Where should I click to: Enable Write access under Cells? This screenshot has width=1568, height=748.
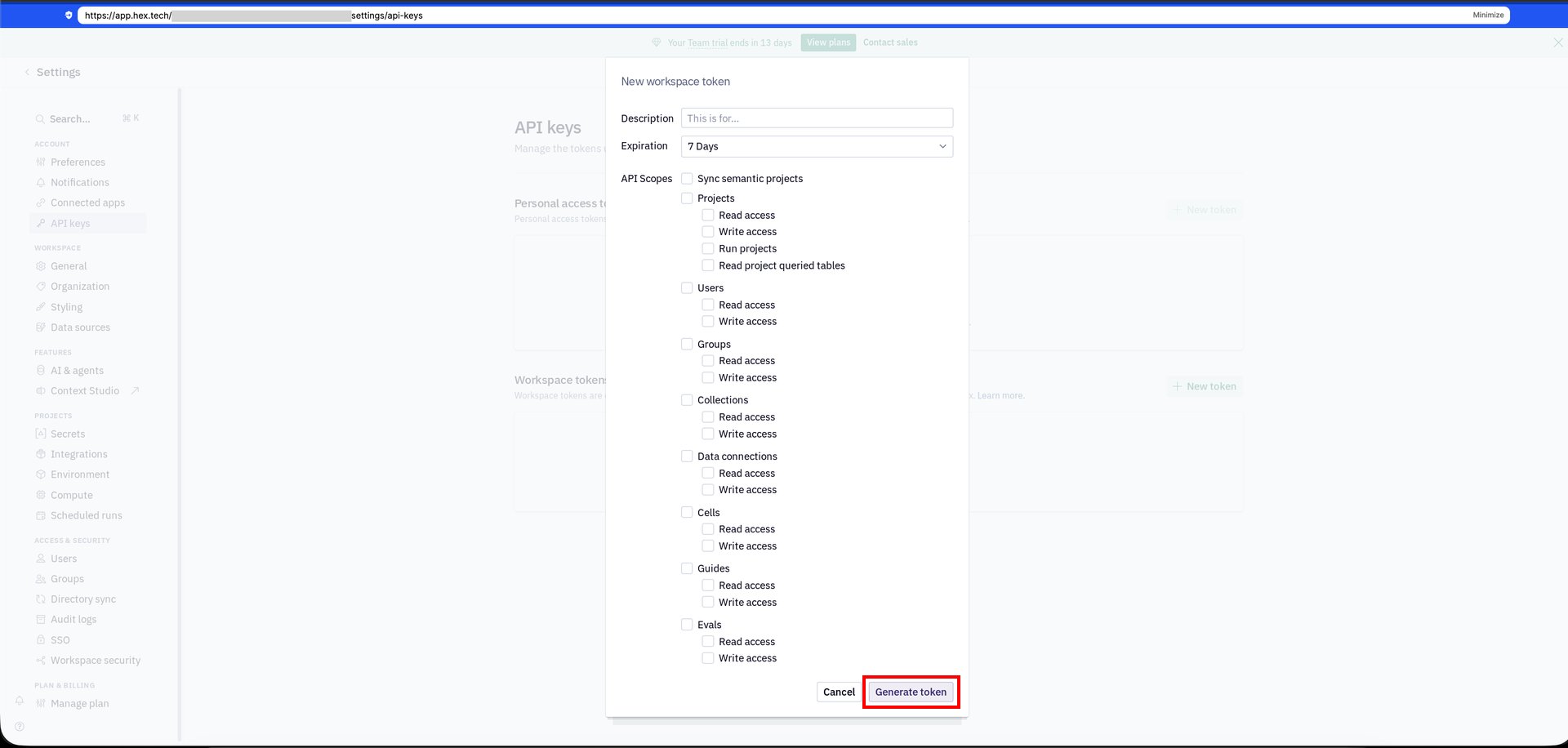(x=708, y=546)
